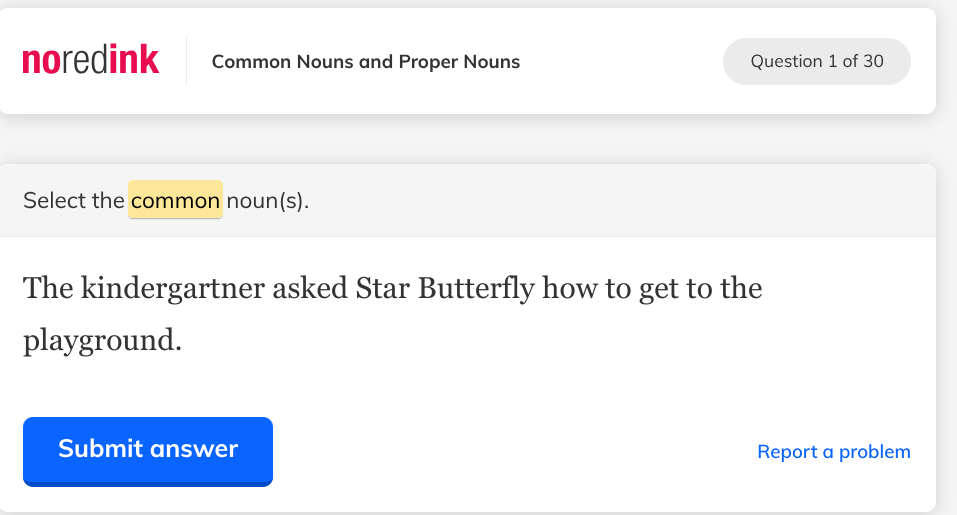Click the NoRedInk logo
The image size is (957, 515).
point(90,61)
